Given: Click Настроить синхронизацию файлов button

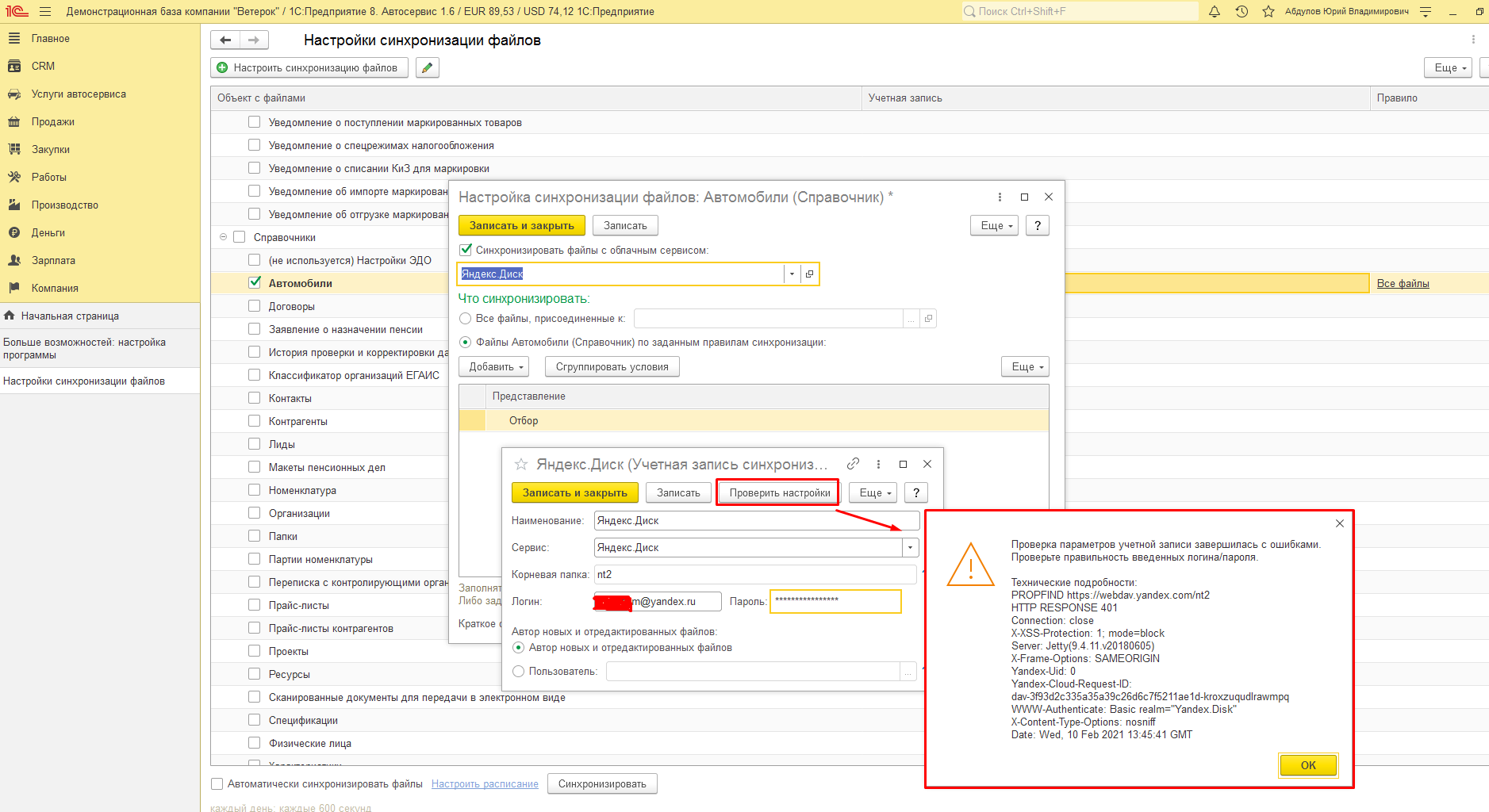Looking at the screenshot, I should tap(309, 67).
